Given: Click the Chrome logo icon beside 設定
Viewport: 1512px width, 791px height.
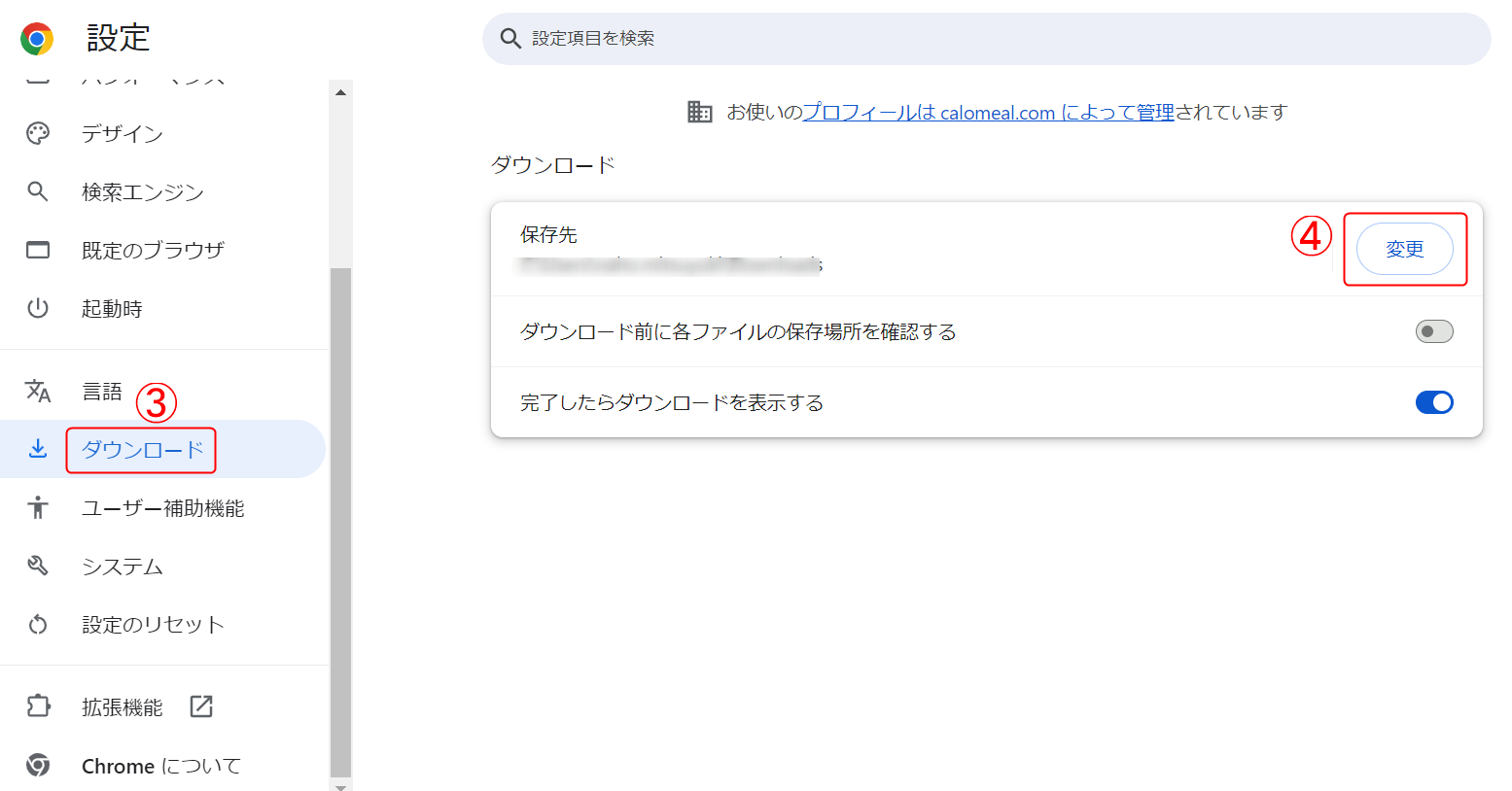Looking at the screenshot, I should [x=37, y=39].
